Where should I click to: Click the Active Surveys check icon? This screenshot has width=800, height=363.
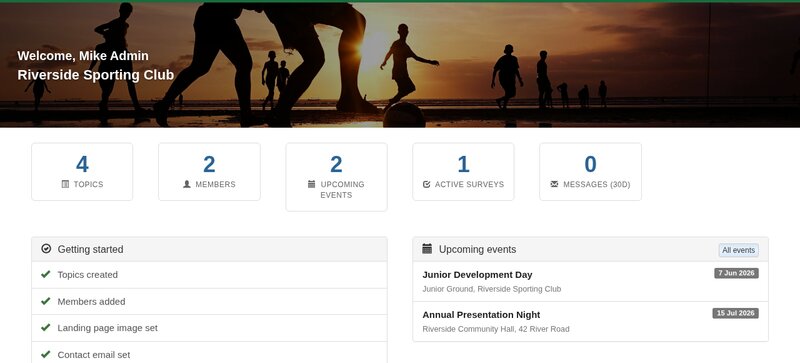427,184
